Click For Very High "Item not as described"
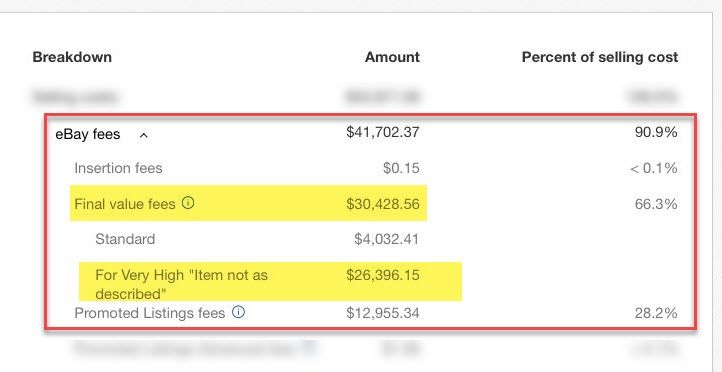The height and width of the screenshot is (372, 722). click(181, 284)
